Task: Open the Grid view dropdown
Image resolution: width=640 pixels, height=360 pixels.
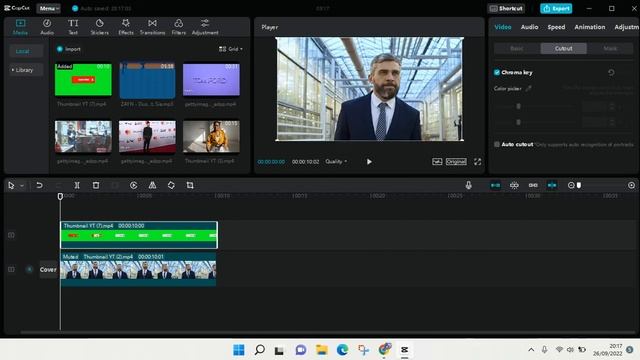Action: click(x=231, y=49)
